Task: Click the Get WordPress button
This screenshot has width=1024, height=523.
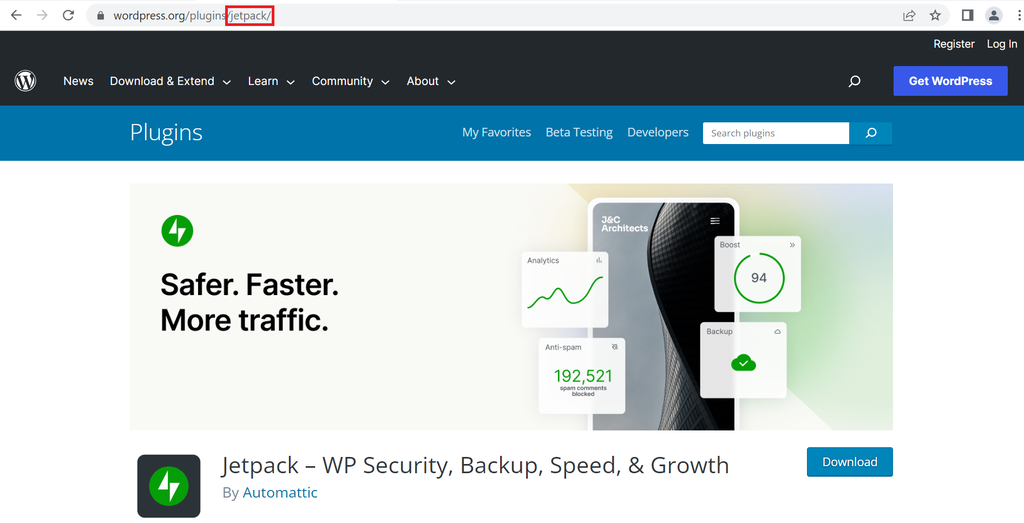Action: click(950, 81)
